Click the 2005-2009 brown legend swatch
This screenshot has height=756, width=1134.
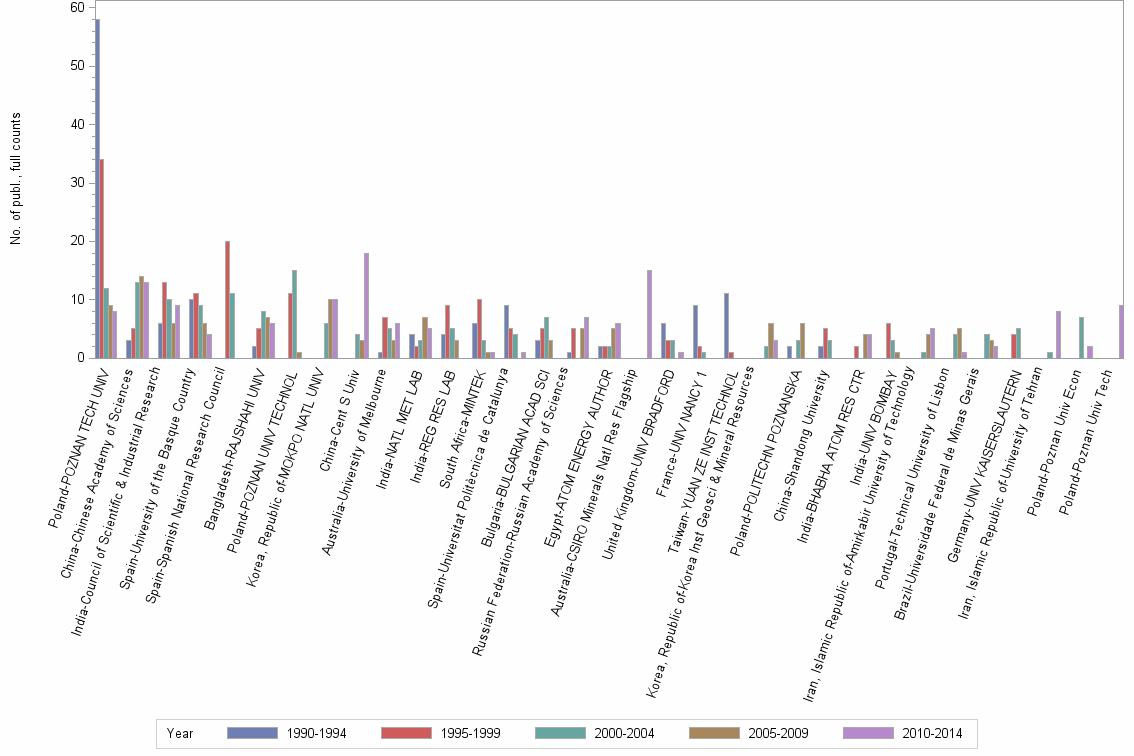pyautogui.click(x=714, y=733)
